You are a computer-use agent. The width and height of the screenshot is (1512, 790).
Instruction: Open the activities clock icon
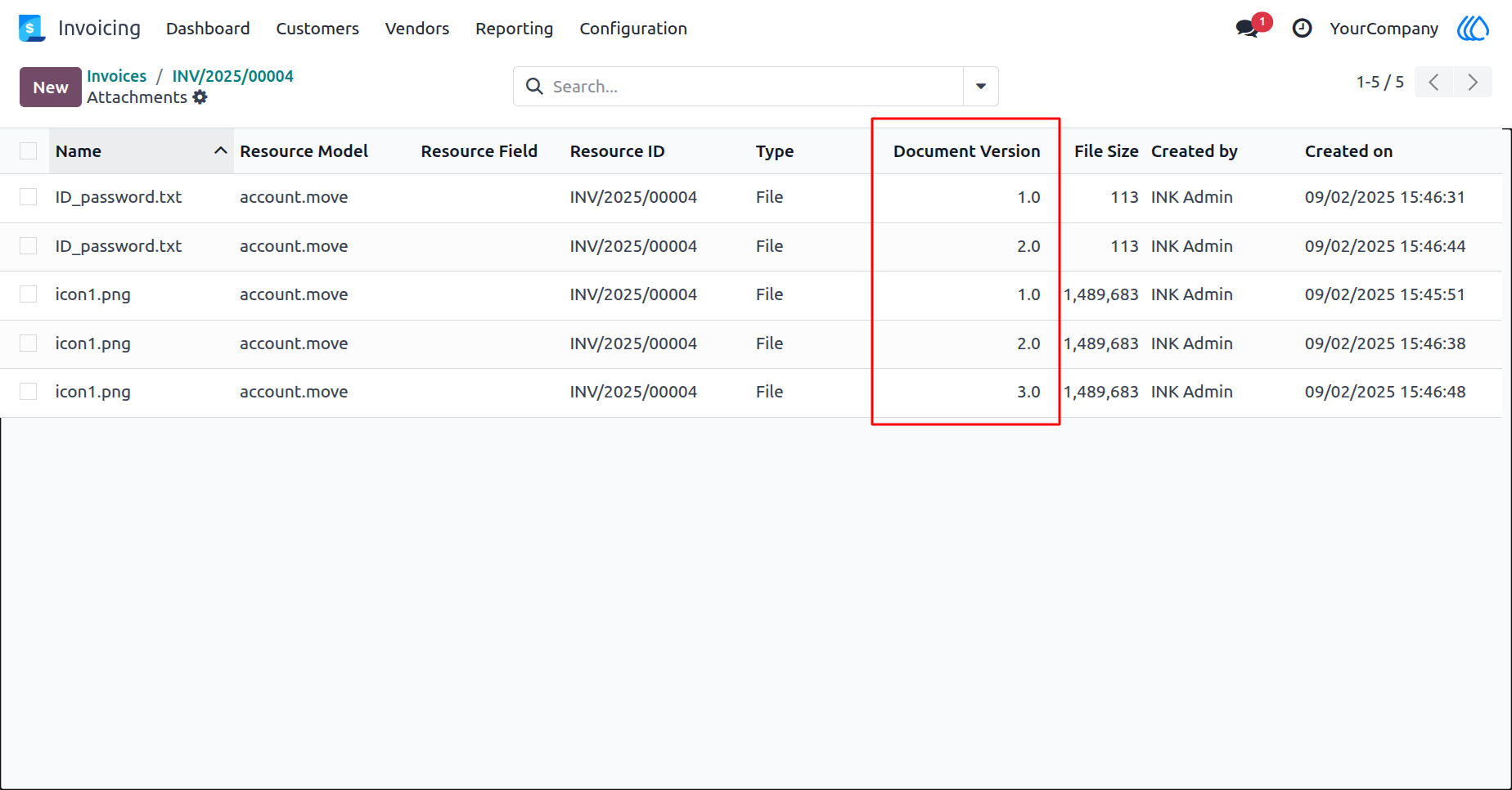(x=1302, y=29)
